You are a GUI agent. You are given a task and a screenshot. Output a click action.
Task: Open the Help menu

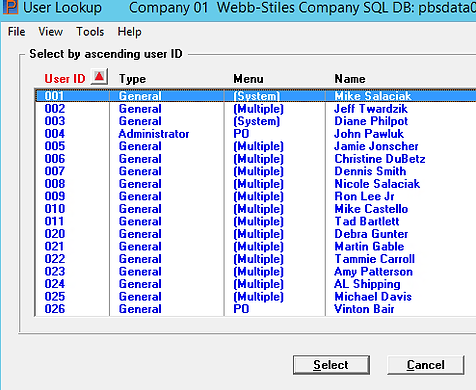click(129, 32)
